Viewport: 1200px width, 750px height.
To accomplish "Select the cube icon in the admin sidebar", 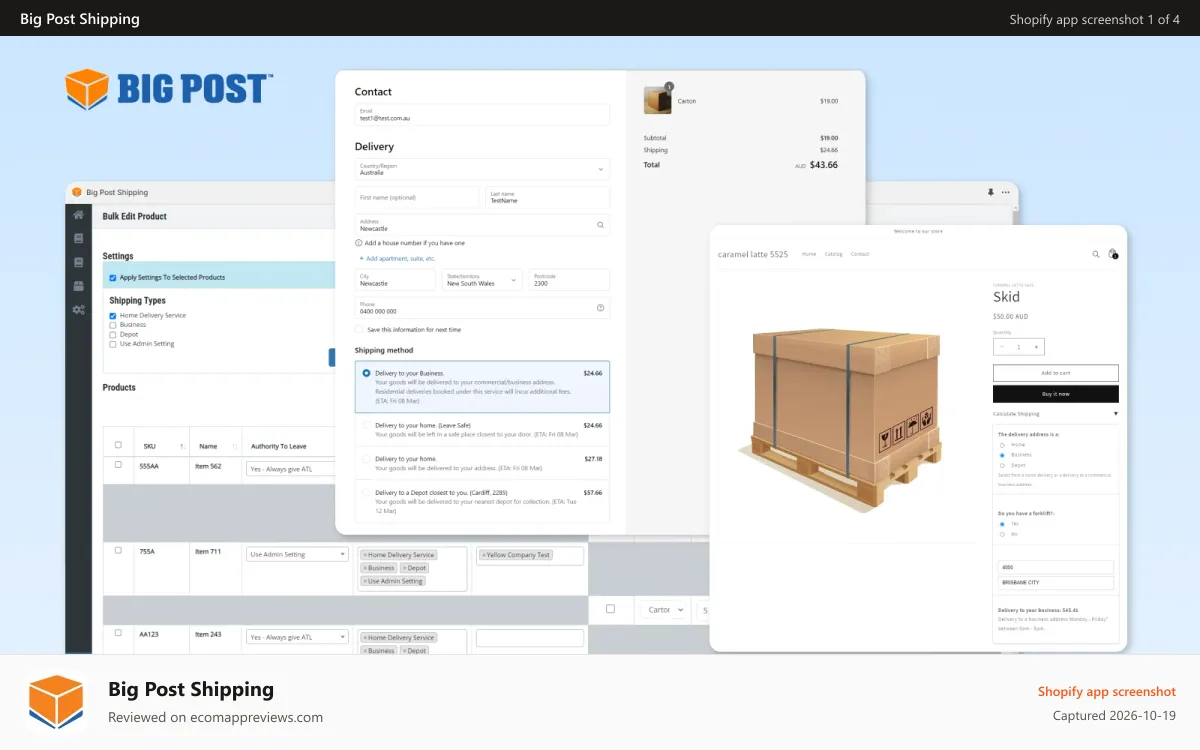I will click(79, 286).
